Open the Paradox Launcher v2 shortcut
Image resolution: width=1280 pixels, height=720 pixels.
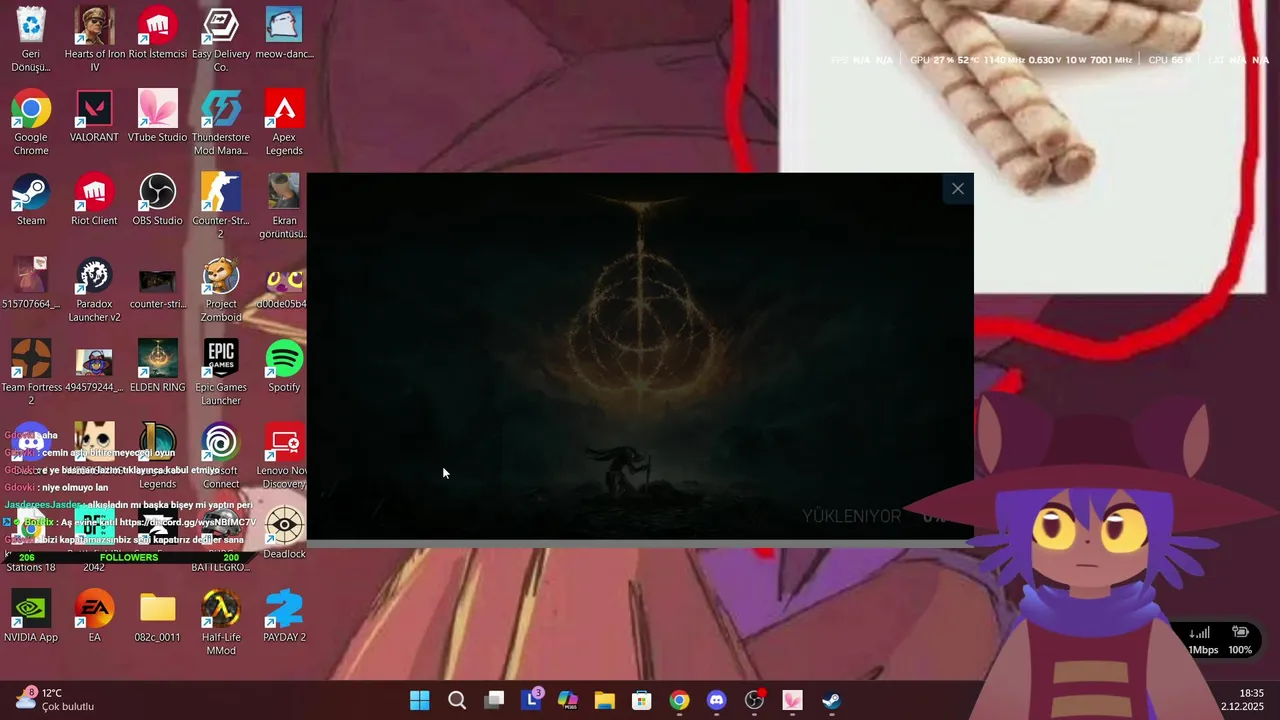(x=94, y=290)
